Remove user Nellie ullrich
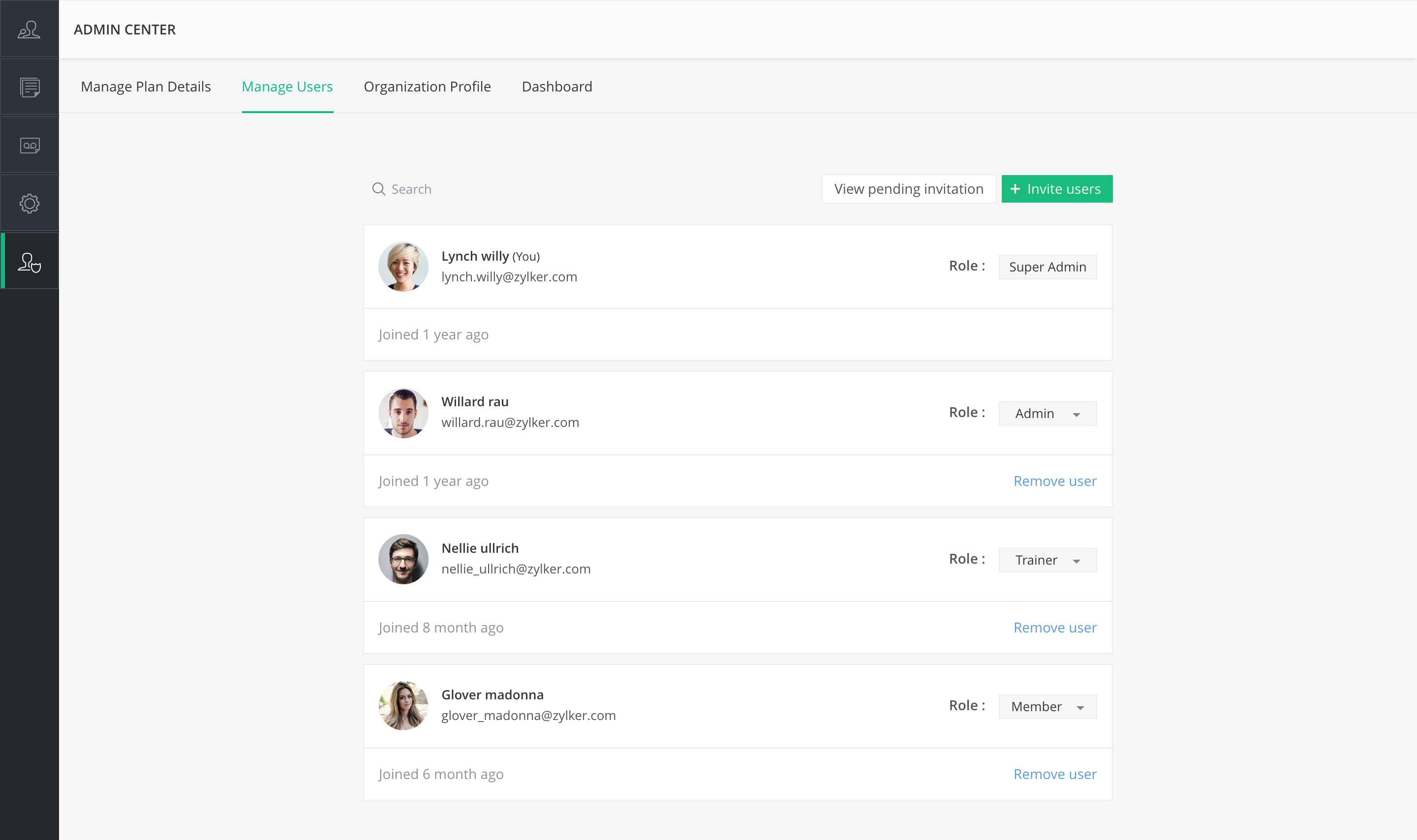The height and width of the screenshot is (840, 1417). pyautogui.click(x=1055, y=628)
